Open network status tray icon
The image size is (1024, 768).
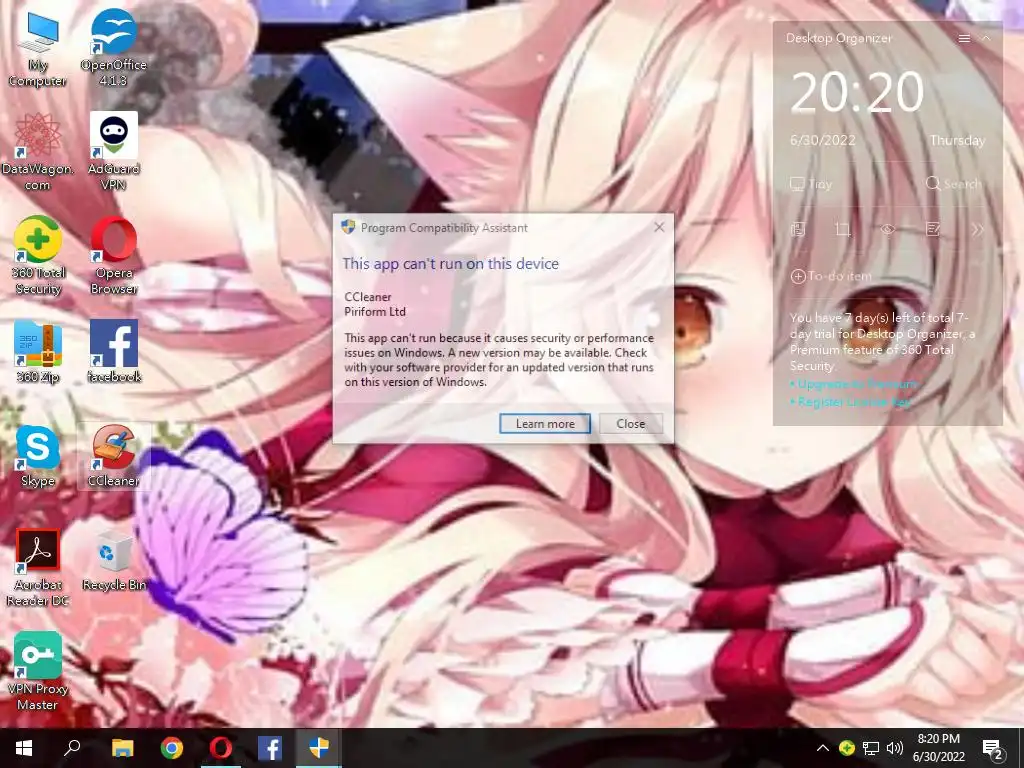[871, 748]
